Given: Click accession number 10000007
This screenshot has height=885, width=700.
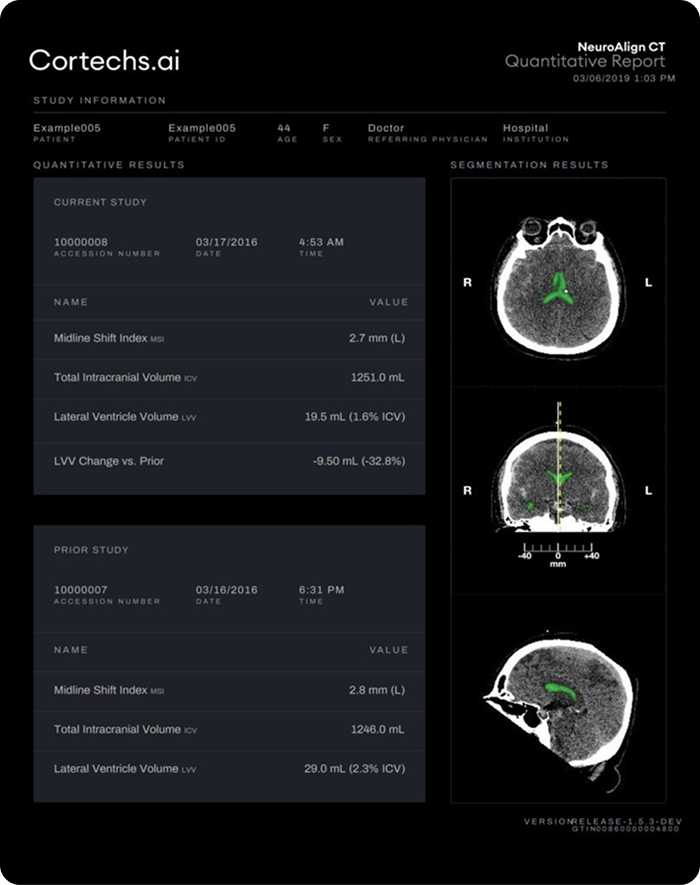Looking at the screenshot, I should (x=81, y=590).
